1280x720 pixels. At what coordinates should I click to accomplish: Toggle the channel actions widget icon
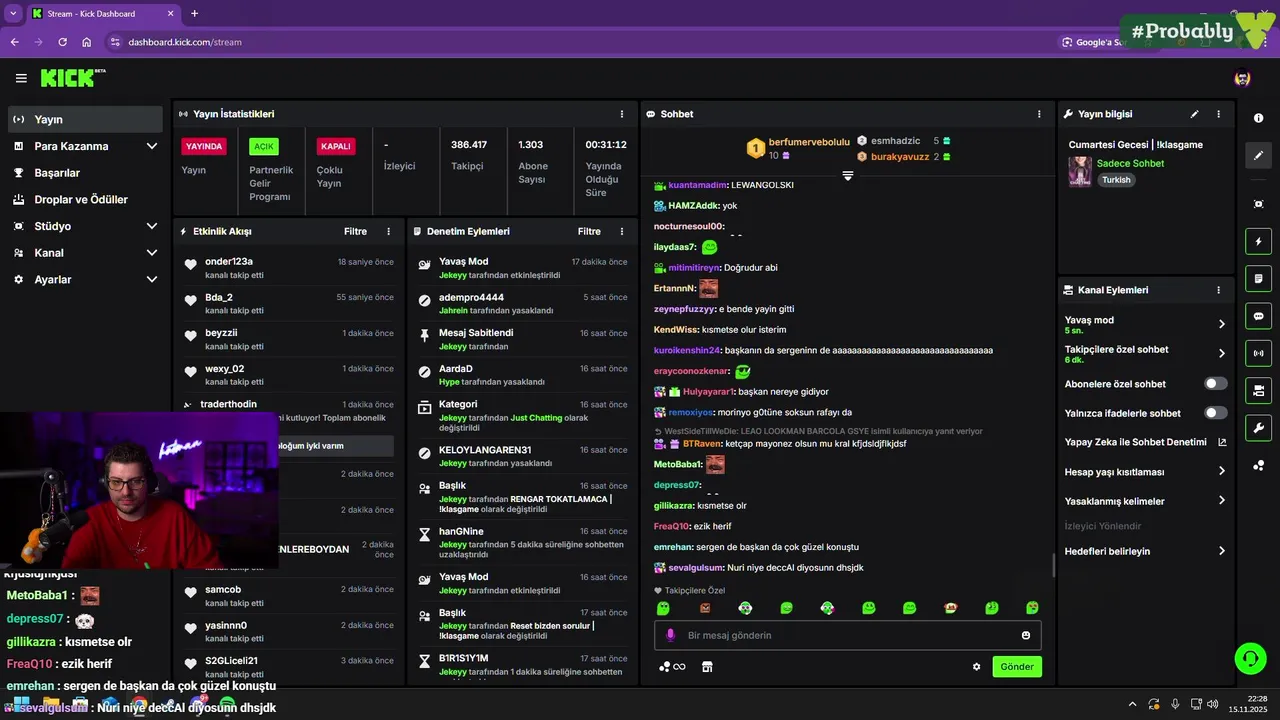(1258, 390)
